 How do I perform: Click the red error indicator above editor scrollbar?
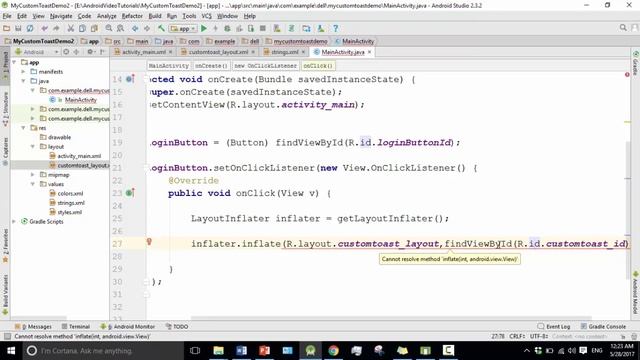coord(627,75)
